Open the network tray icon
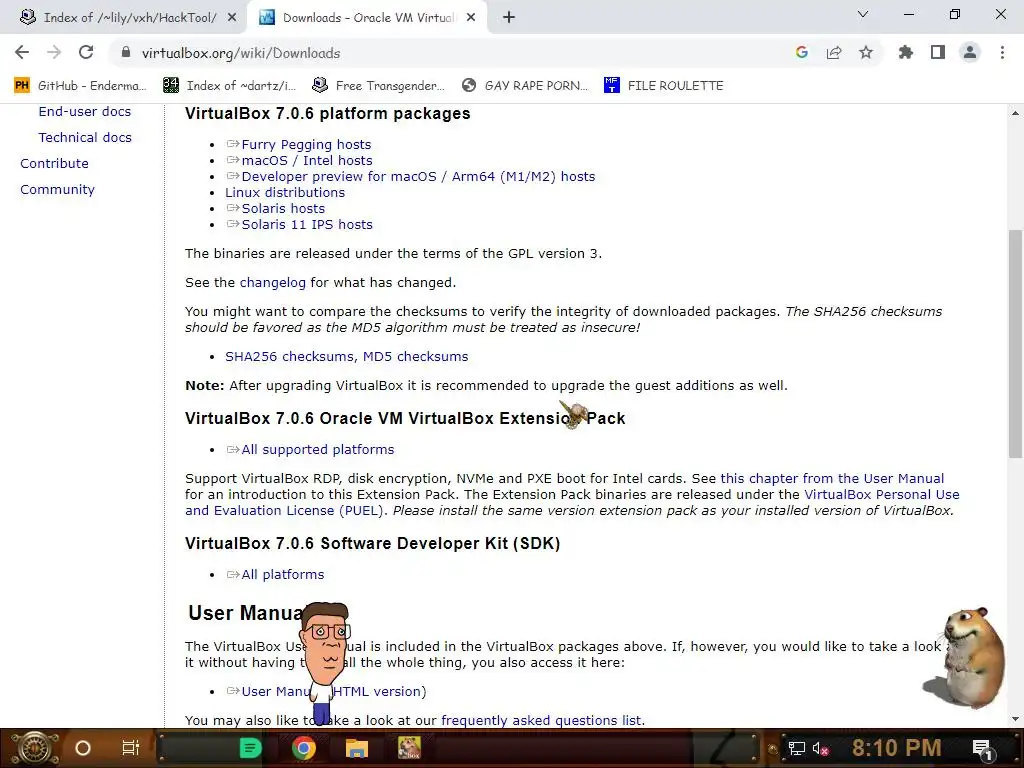 pyautogui.click(x=797, y=748)
